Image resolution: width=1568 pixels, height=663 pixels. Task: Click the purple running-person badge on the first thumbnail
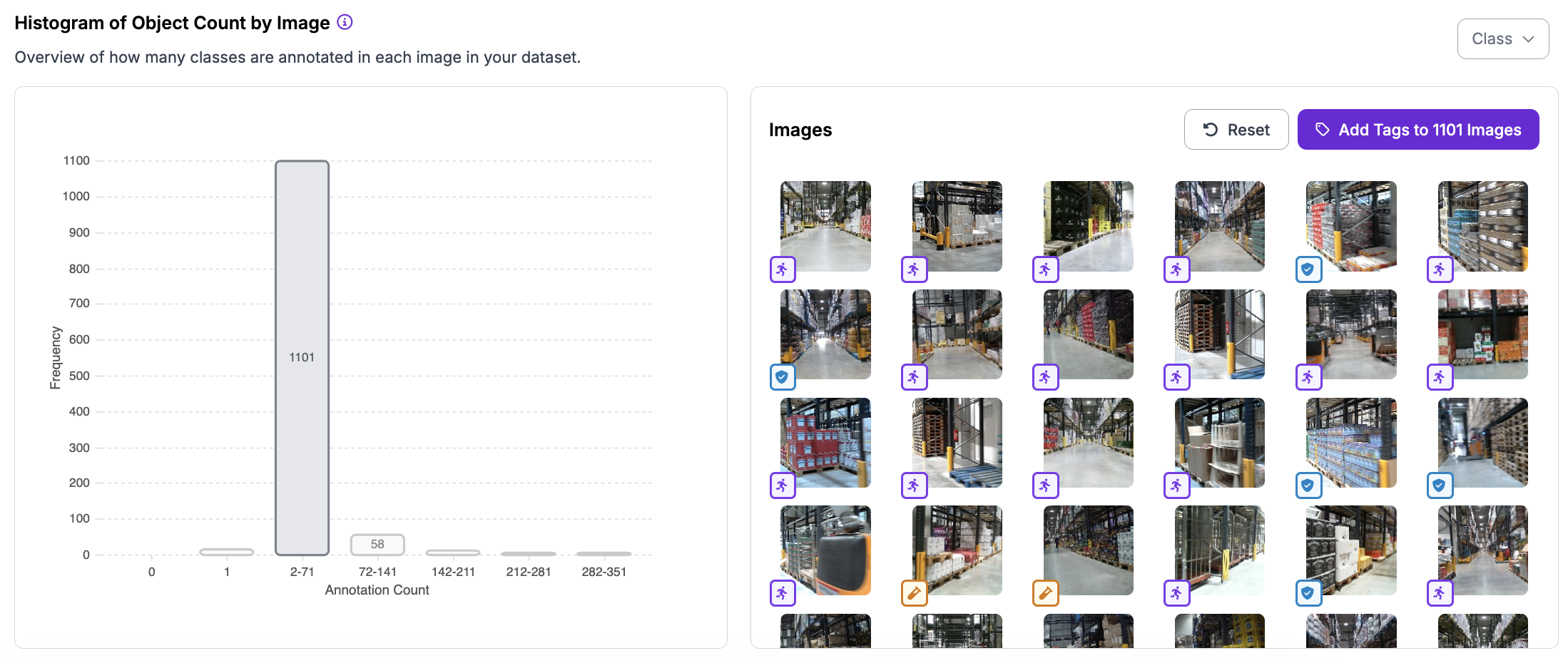pos(783,269)
